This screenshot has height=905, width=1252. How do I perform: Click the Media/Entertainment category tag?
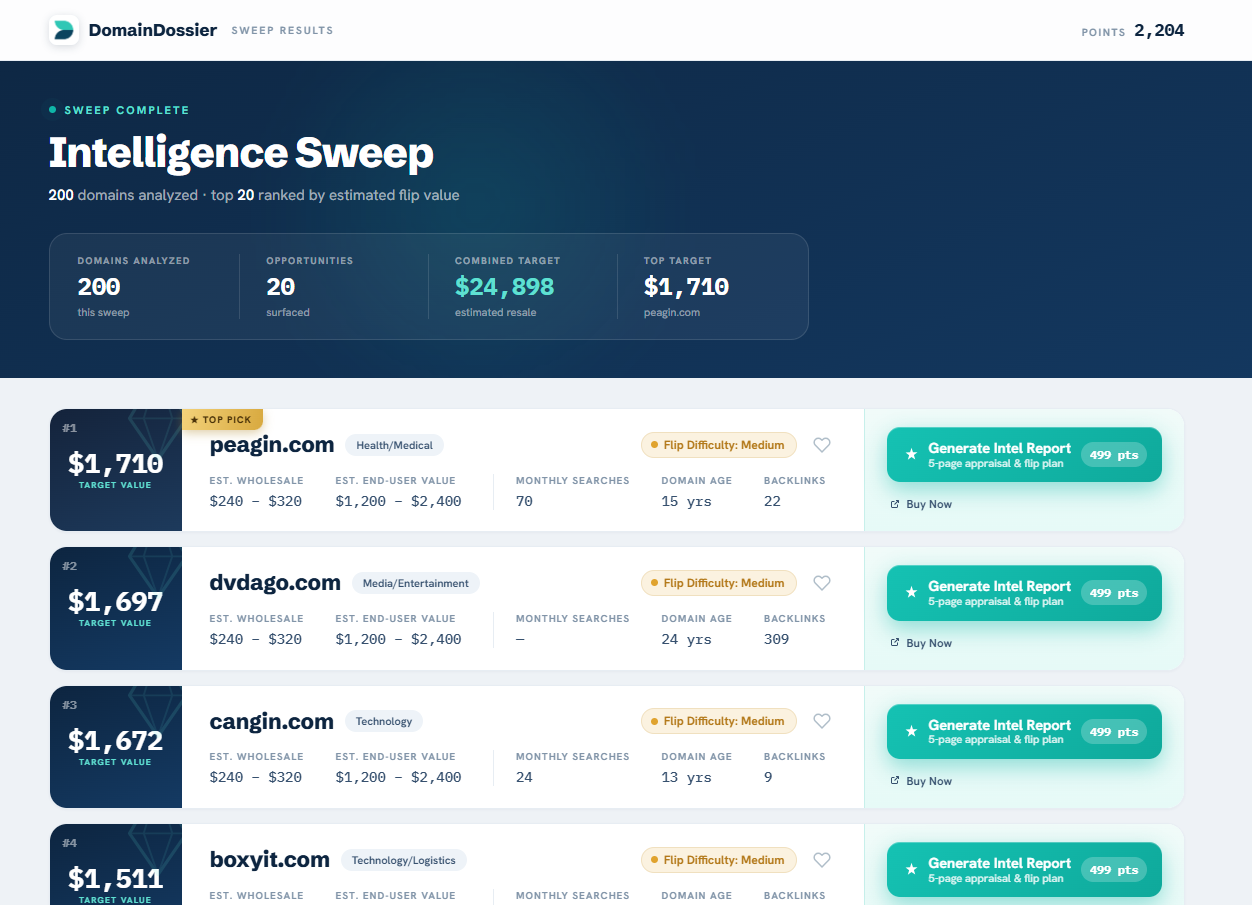pyautogui.click(x=416, y=584)
